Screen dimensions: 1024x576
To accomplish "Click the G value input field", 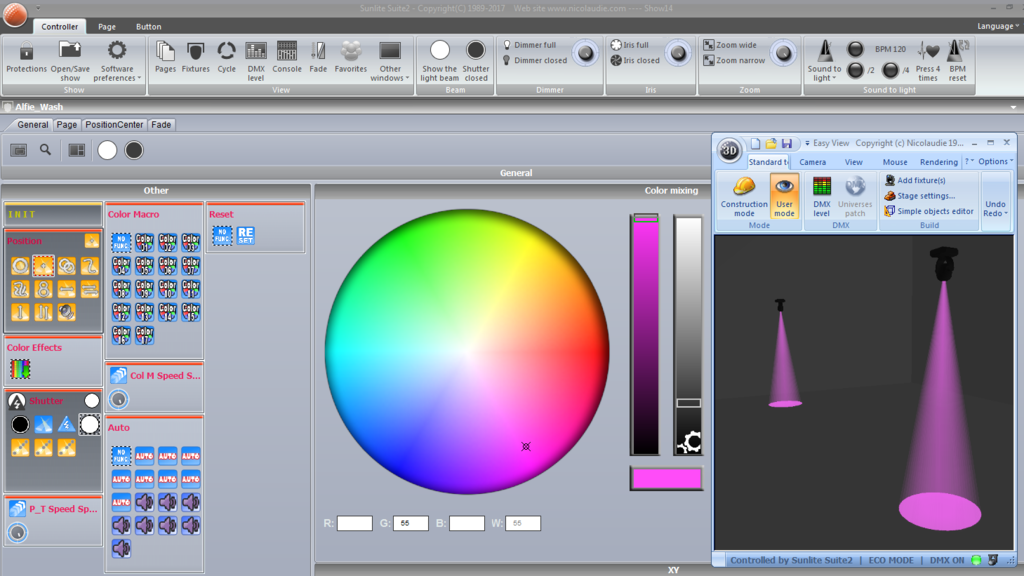I will pyautogui.click(x=411, y=523).
